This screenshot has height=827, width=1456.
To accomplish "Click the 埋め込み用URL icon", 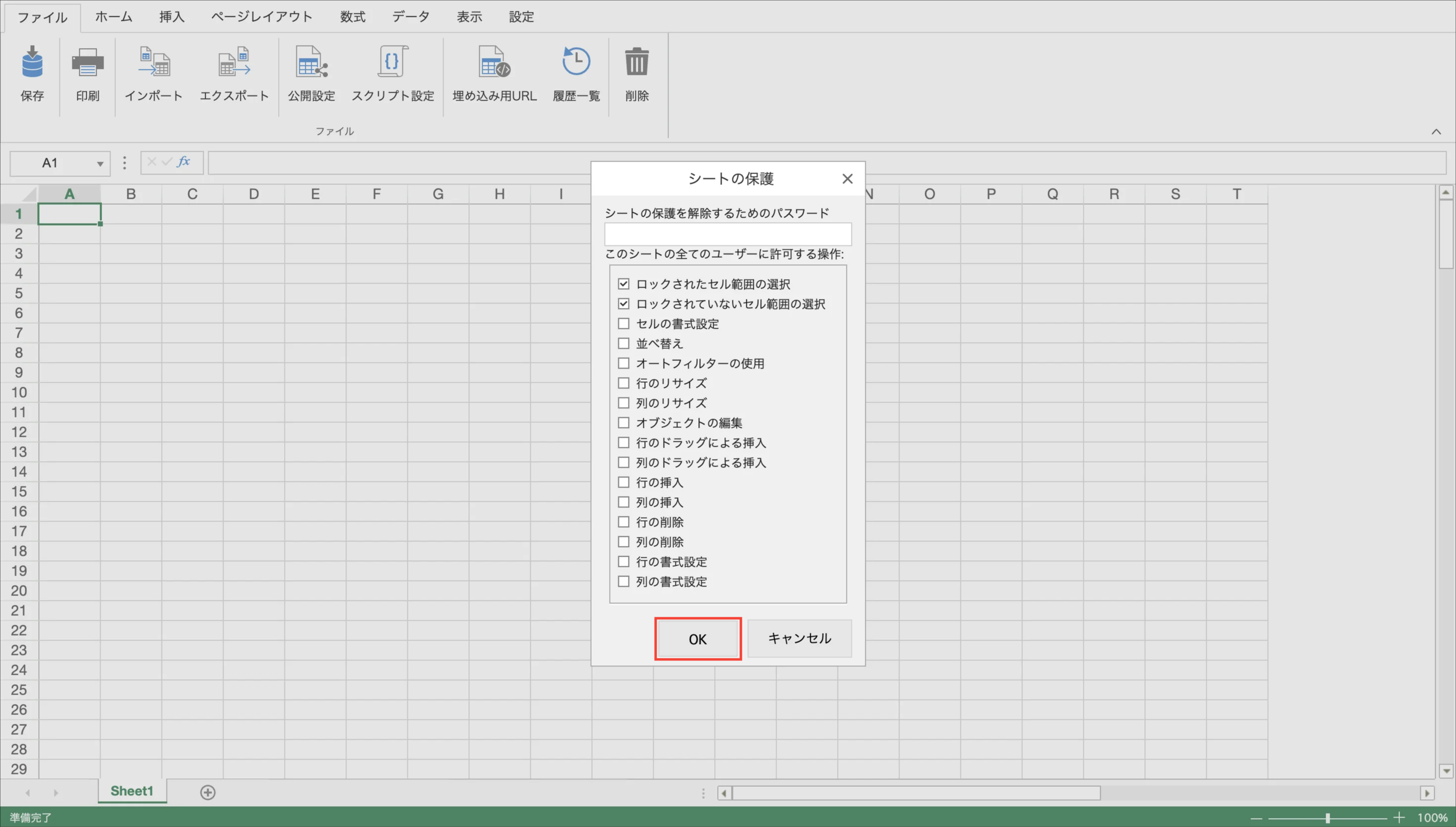I will pyautogui.click(x=494, y=62).
